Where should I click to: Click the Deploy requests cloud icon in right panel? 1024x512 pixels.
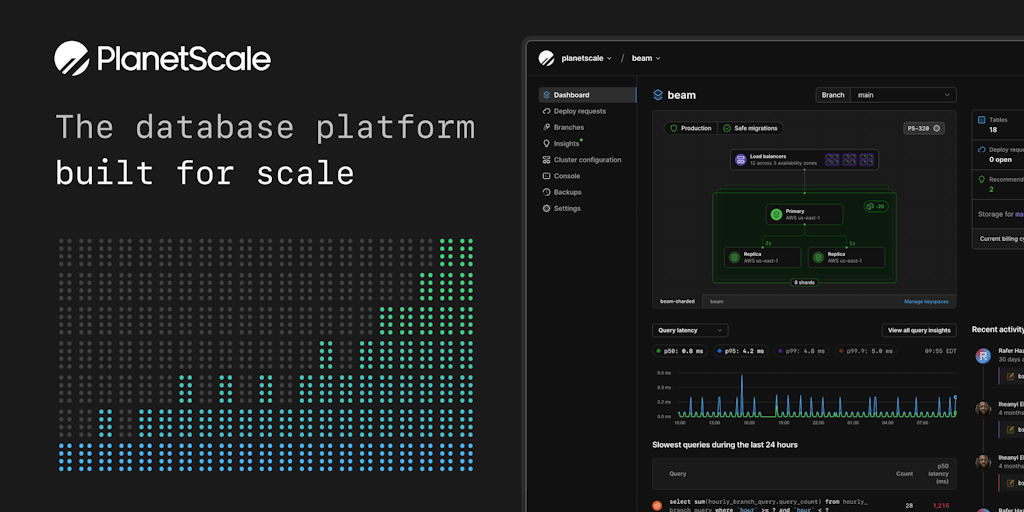point(981,150)
